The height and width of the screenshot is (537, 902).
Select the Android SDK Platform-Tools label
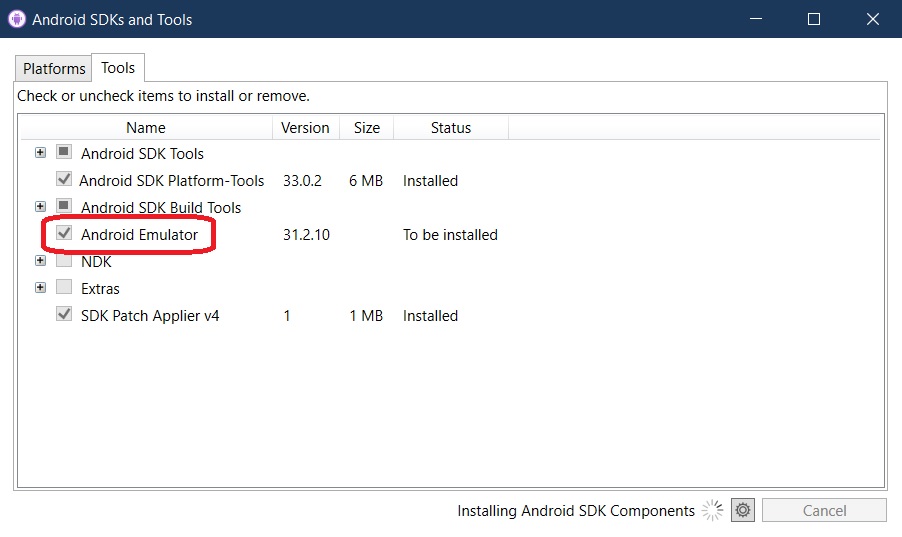(171, 181)
